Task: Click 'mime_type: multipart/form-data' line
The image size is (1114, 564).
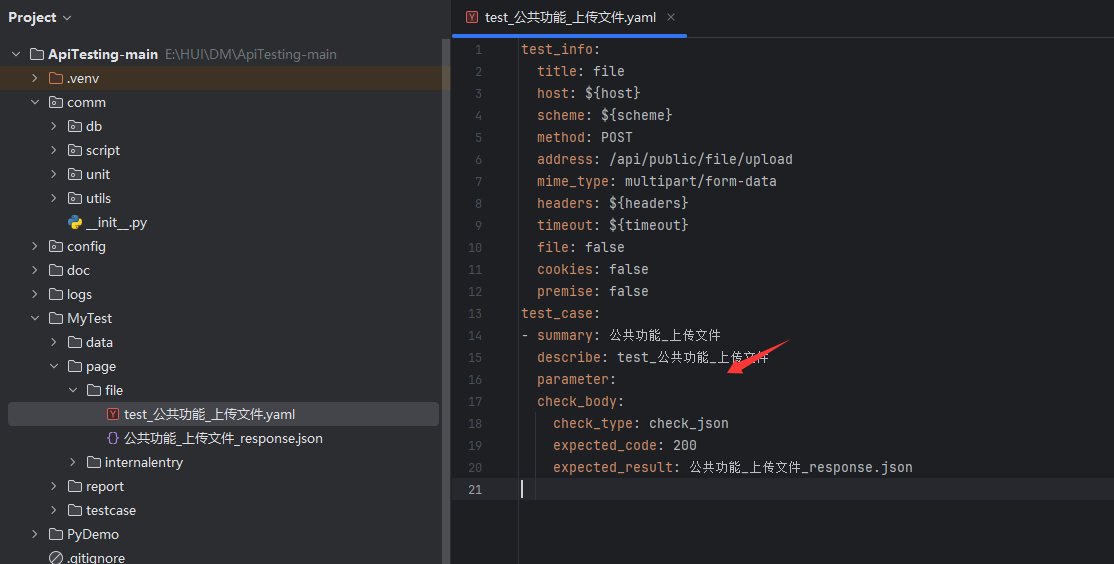Action: click(656, 182)
